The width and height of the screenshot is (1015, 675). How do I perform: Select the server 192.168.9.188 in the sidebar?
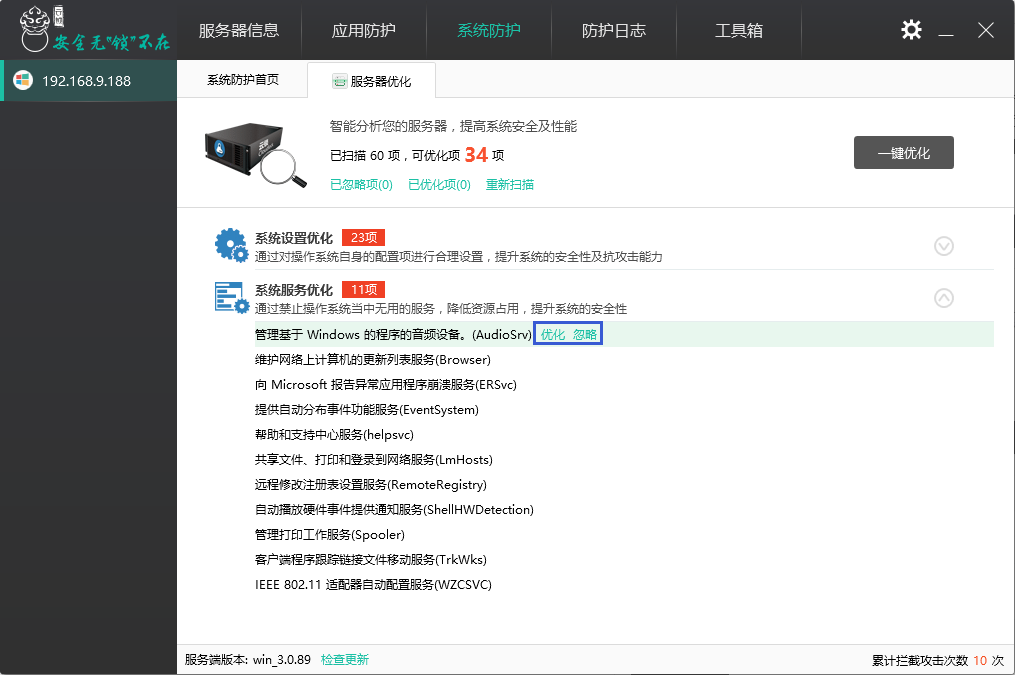(88, 79)
